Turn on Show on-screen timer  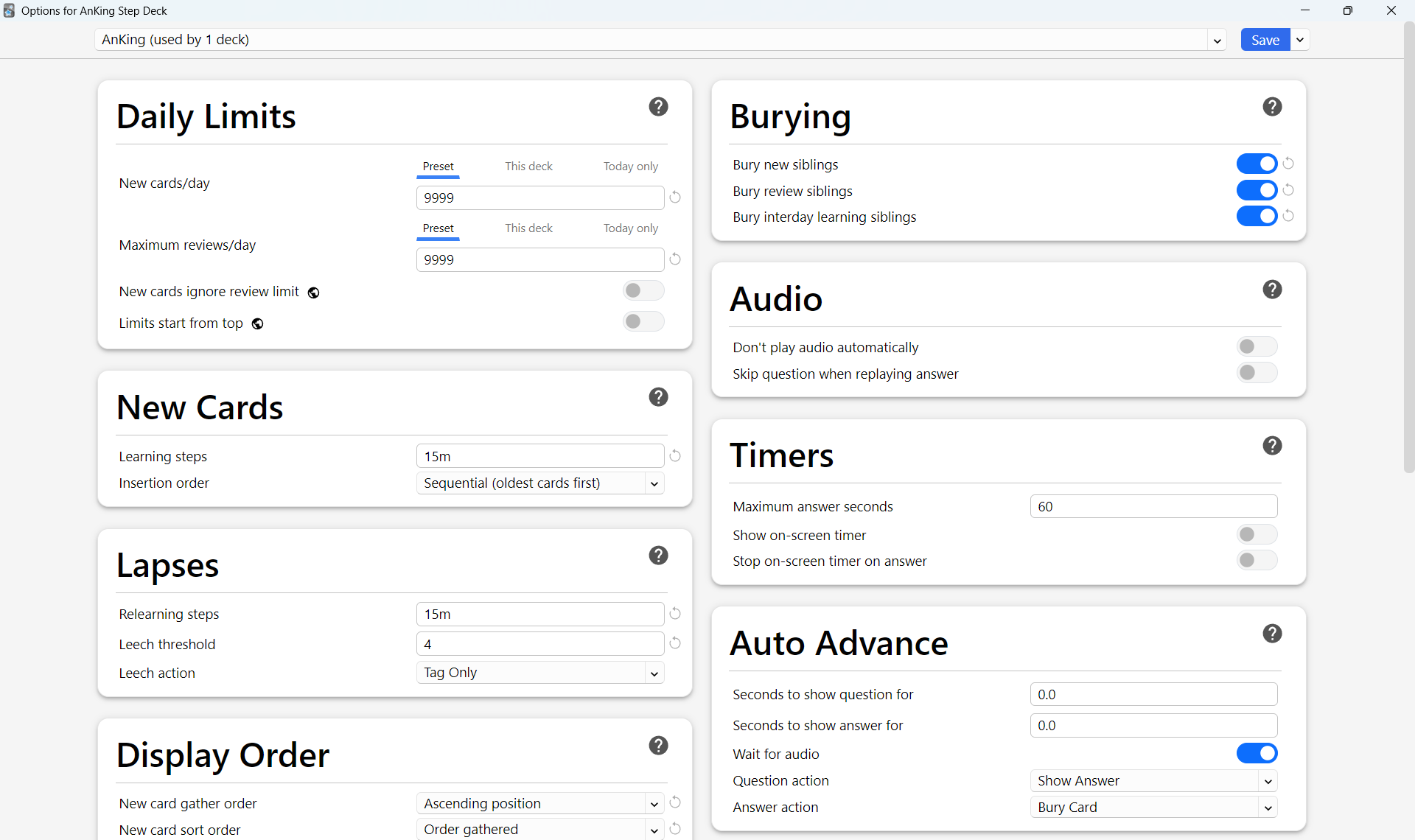tap(1256, 534)
